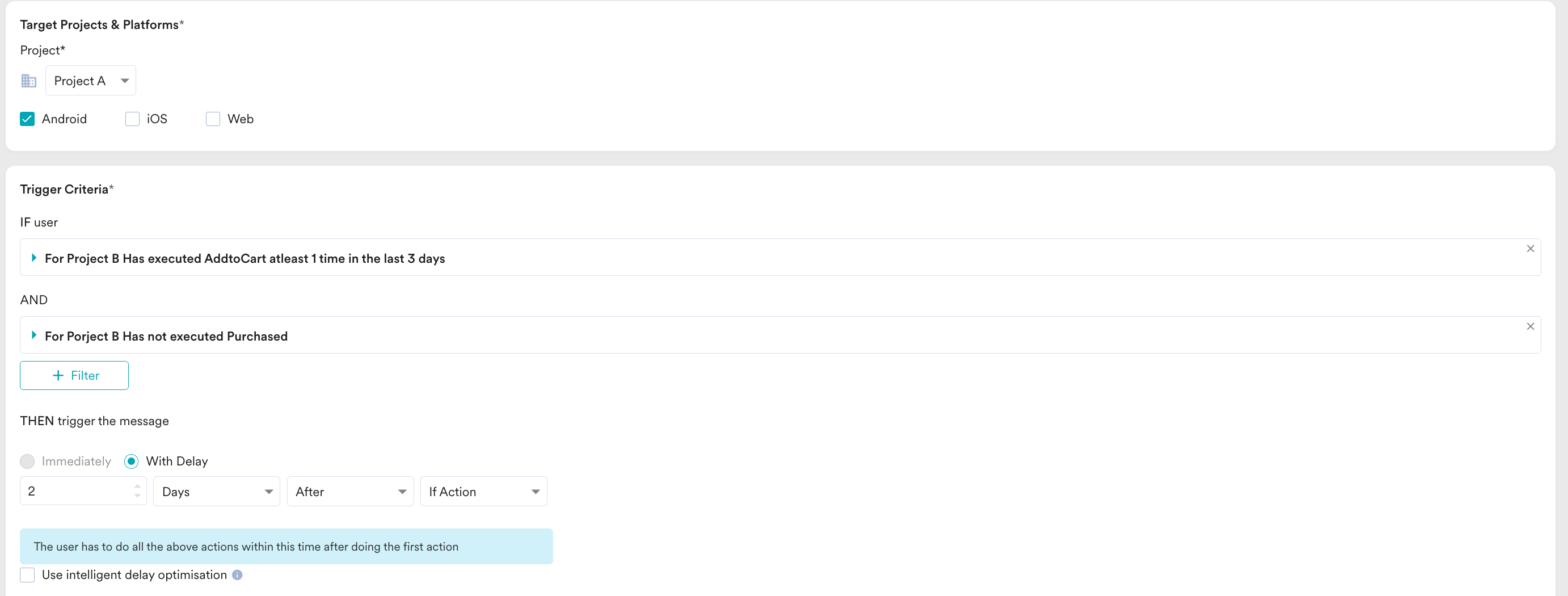The image size is (1568, 596).
Task: Expand the AddtoCart condition triangle
Action: tap(34, 258)
